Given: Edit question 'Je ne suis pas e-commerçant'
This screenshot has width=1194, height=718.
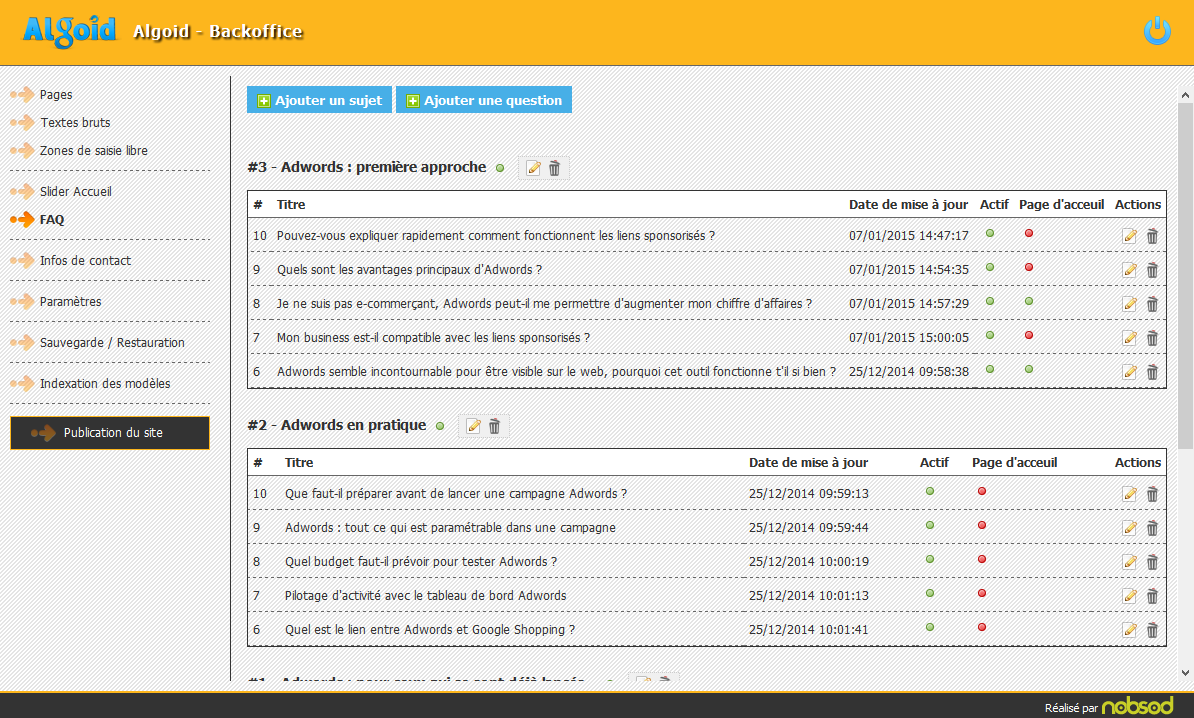Looking at the screenshot, I should [x=1129, y=304].
